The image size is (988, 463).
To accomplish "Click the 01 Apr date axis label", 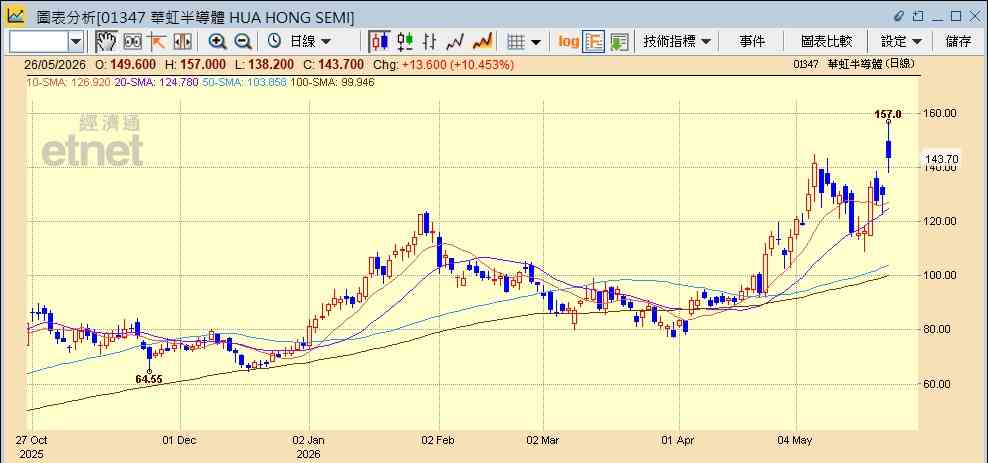I will click(679, 440).
